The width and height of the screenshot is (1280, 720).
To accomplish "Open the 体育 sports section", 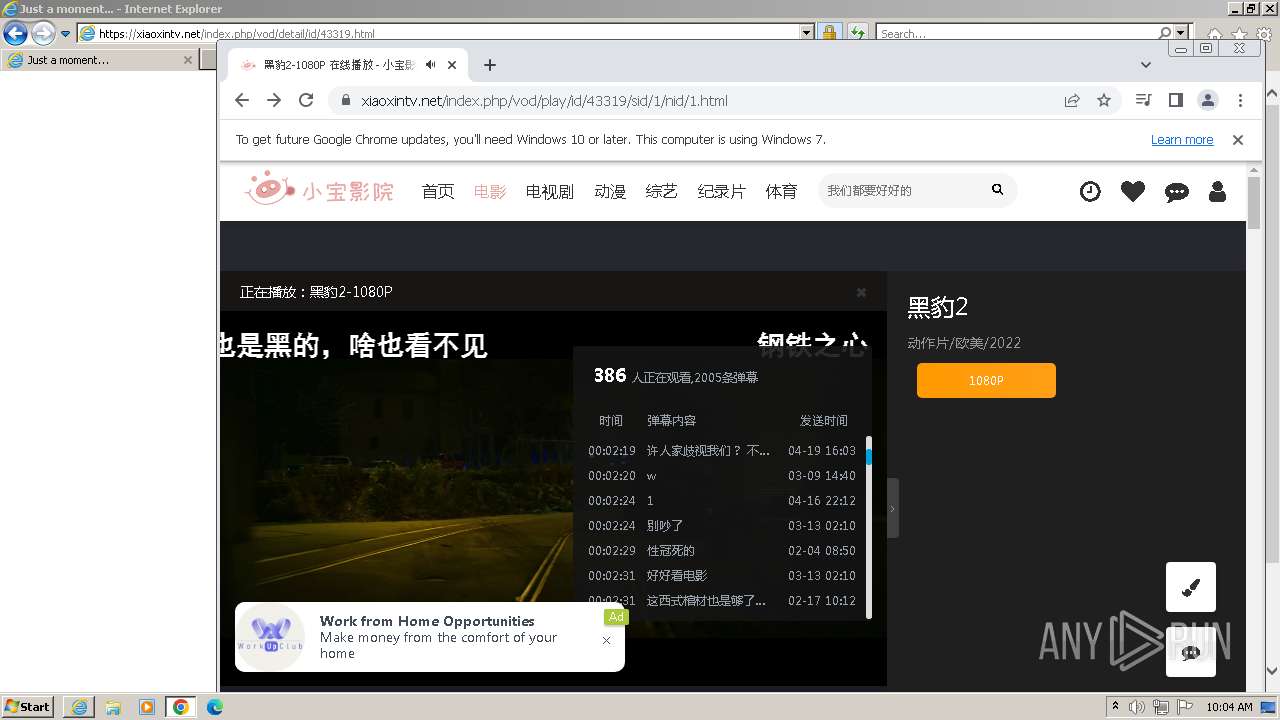I will 782,191.
